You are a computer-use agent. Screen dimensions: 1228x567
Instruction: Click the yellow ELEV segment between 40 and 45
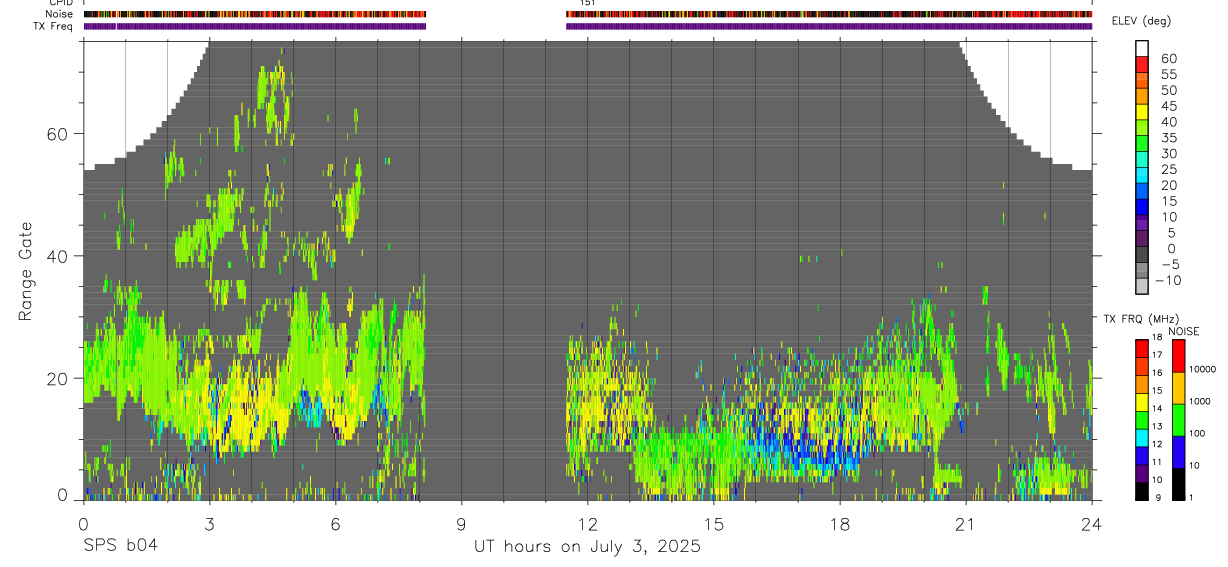pos(1142,112)
